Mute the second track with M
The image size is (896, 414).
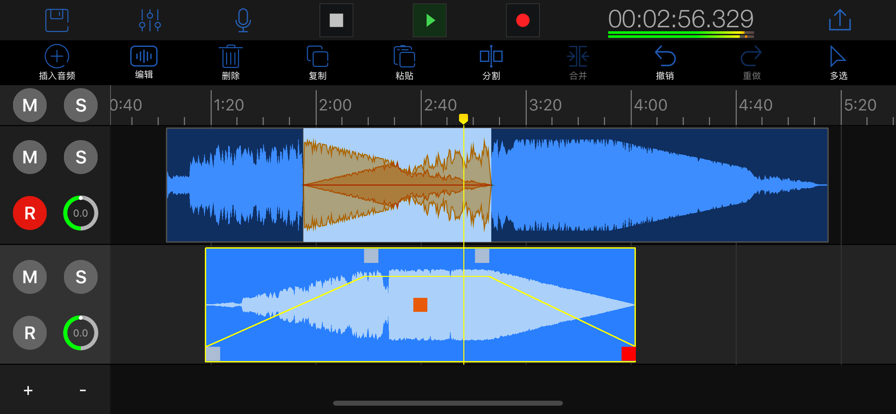[x=30, y=277]
